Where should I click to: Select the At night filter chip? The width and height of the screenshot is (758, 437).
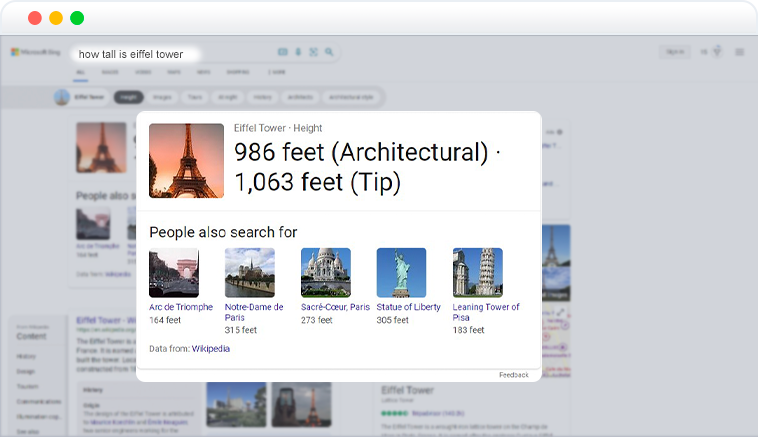coord(227,97)
